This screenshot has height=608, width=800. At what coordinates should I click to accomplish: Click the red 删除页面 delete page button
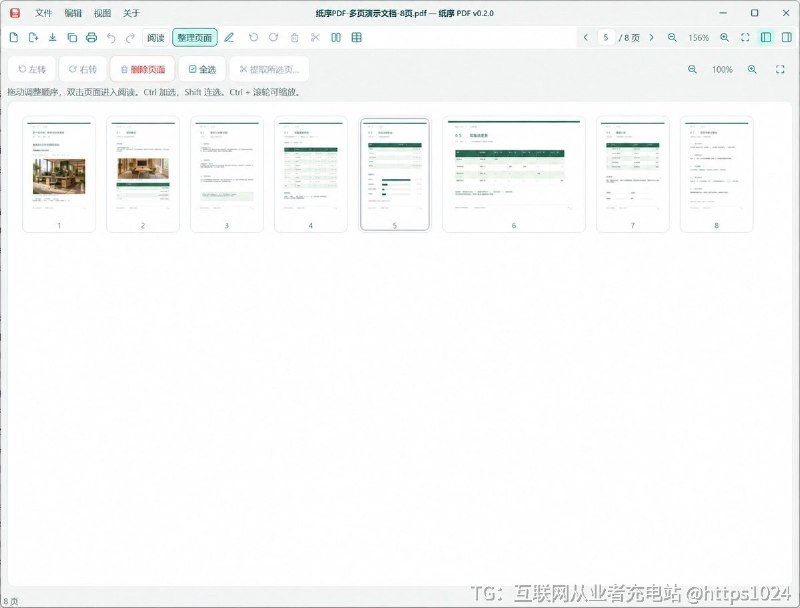click(x=143, y=69)
